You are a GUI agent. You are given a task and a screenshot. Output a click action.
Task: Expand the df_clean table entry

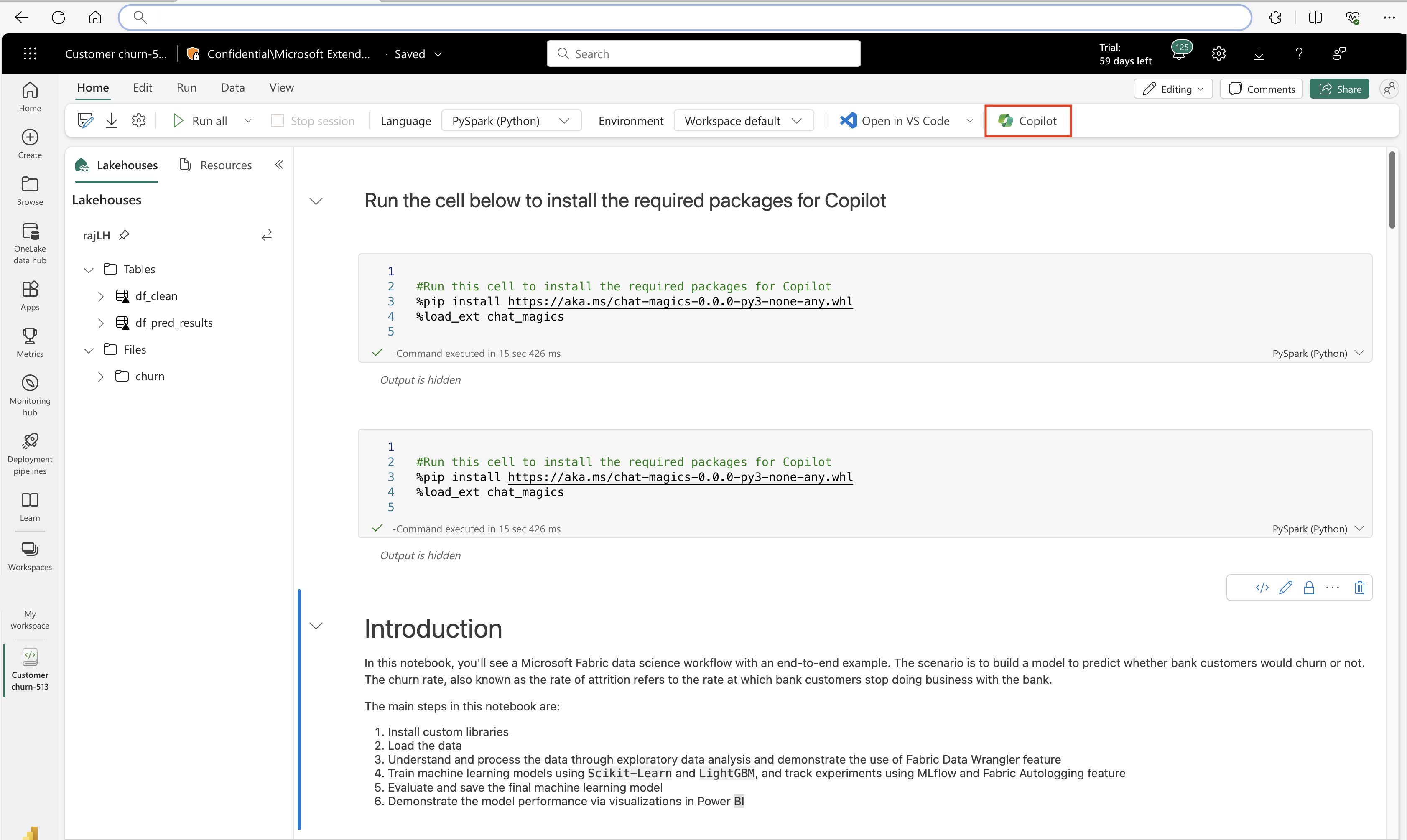pyautogui.click(x=99, y=296)
